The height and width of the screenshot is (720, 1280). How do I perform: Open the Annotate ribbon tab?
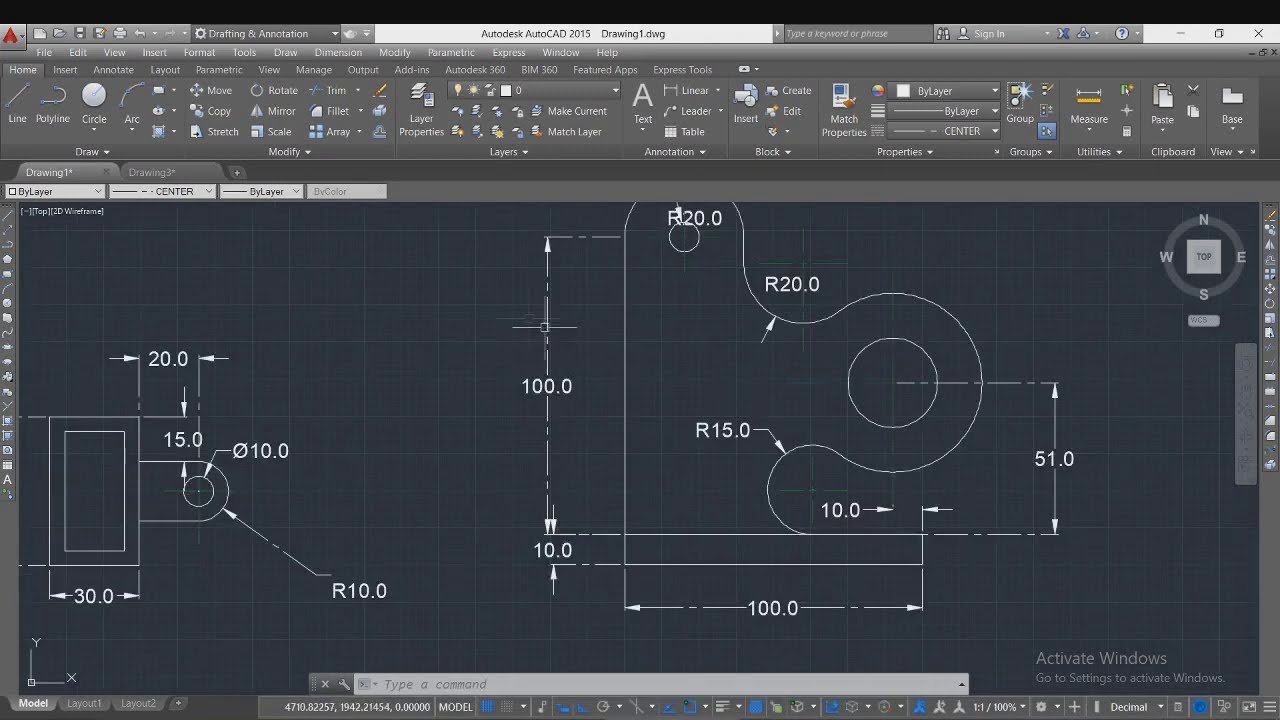coord(113,70)
